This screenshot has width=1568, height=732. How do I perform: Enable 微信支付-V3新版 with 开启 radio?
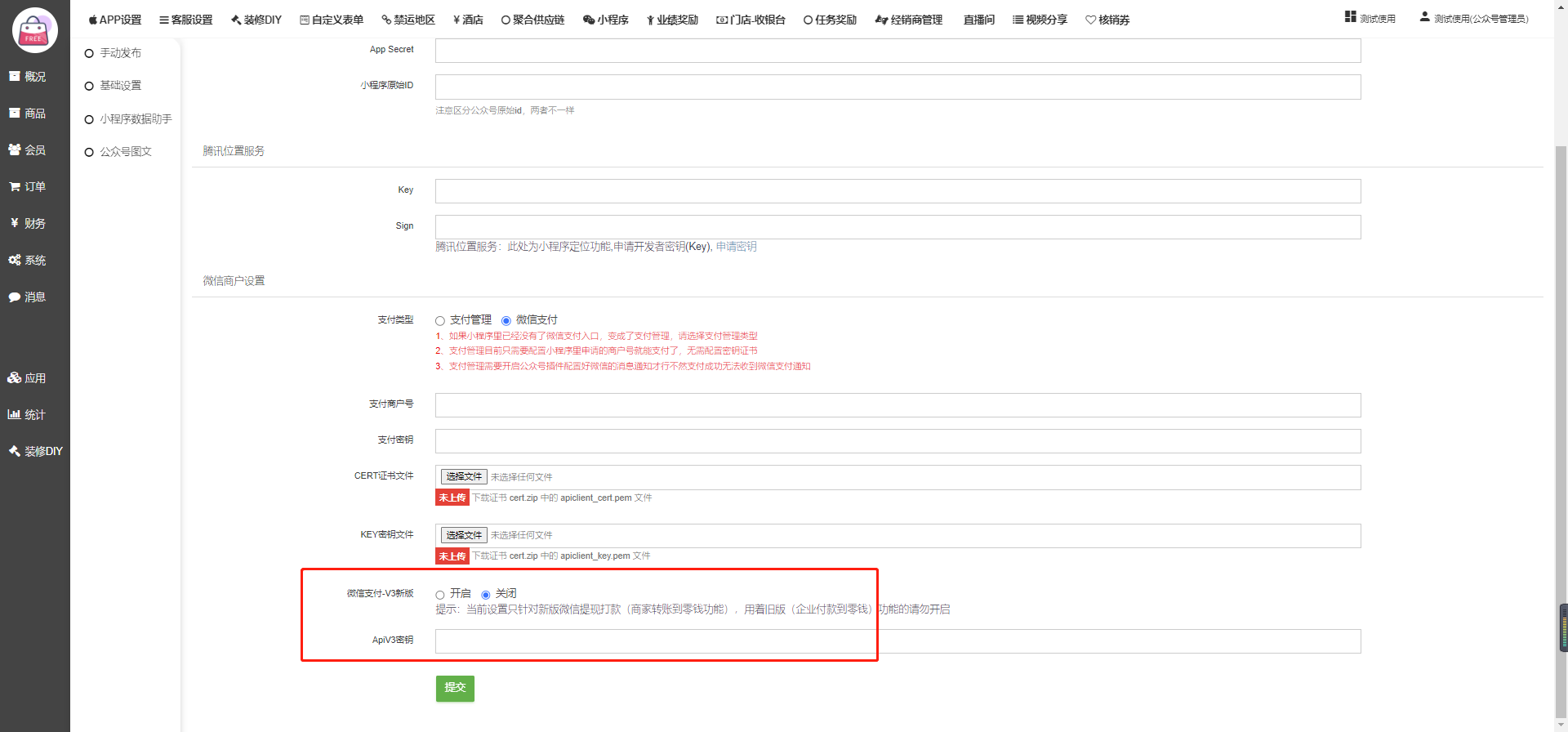(440, 595)
